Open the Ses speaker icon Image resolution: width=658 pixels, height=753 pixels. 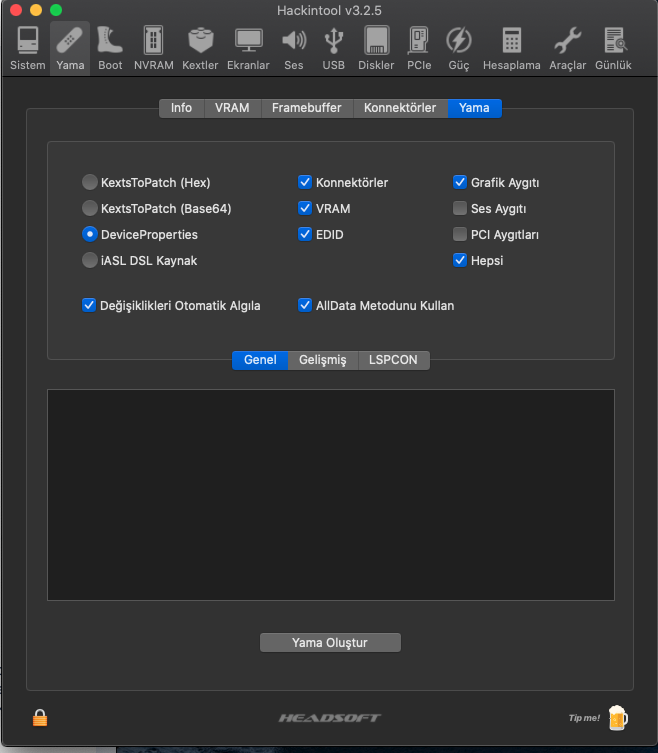pos(293,48)
